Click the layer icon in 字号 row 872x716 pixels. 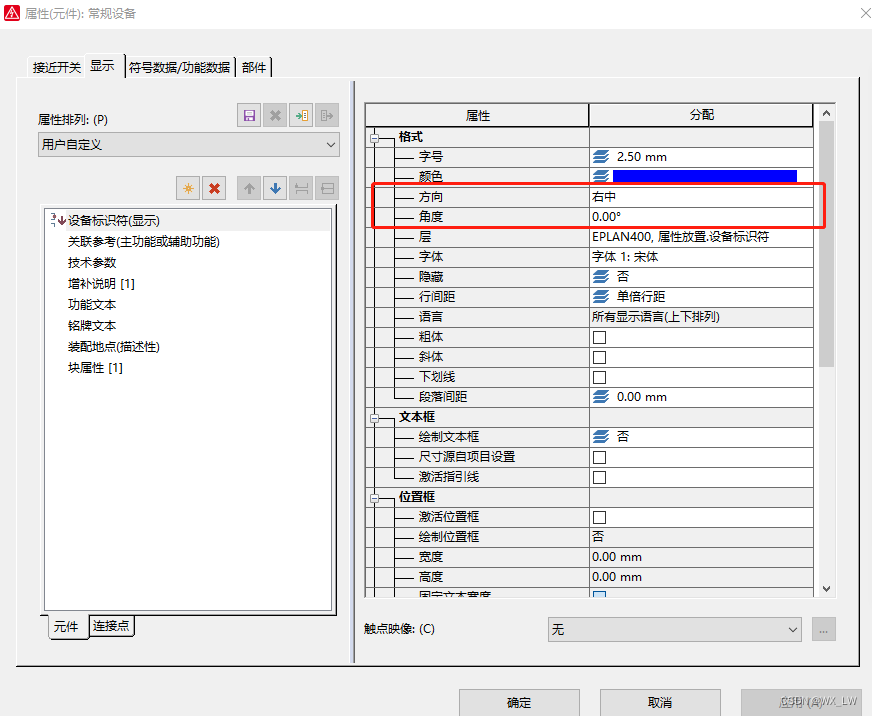(x=601, y=157)
